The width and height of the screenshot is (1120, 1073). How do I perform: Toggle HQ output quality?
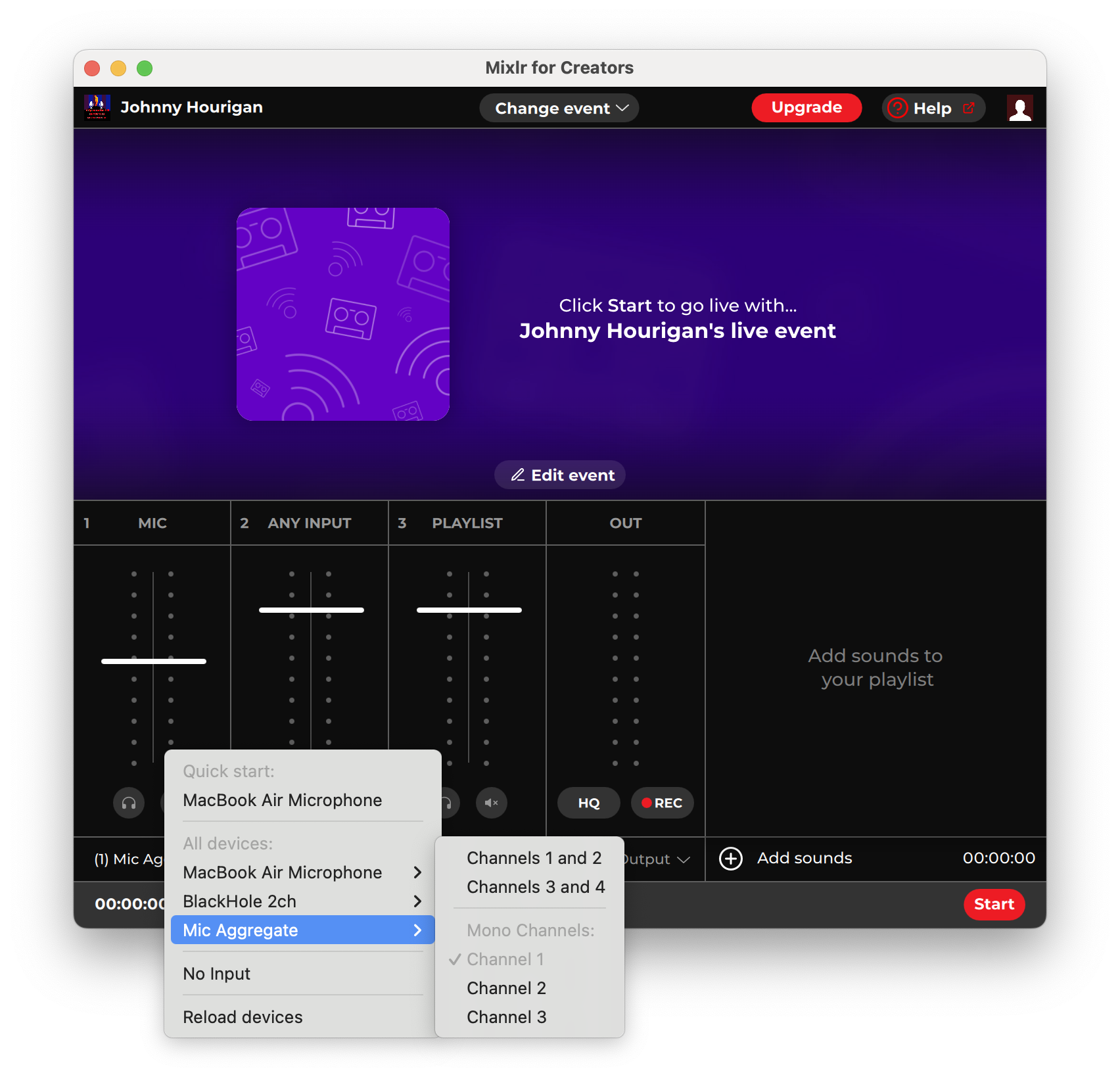pos(589,803)
